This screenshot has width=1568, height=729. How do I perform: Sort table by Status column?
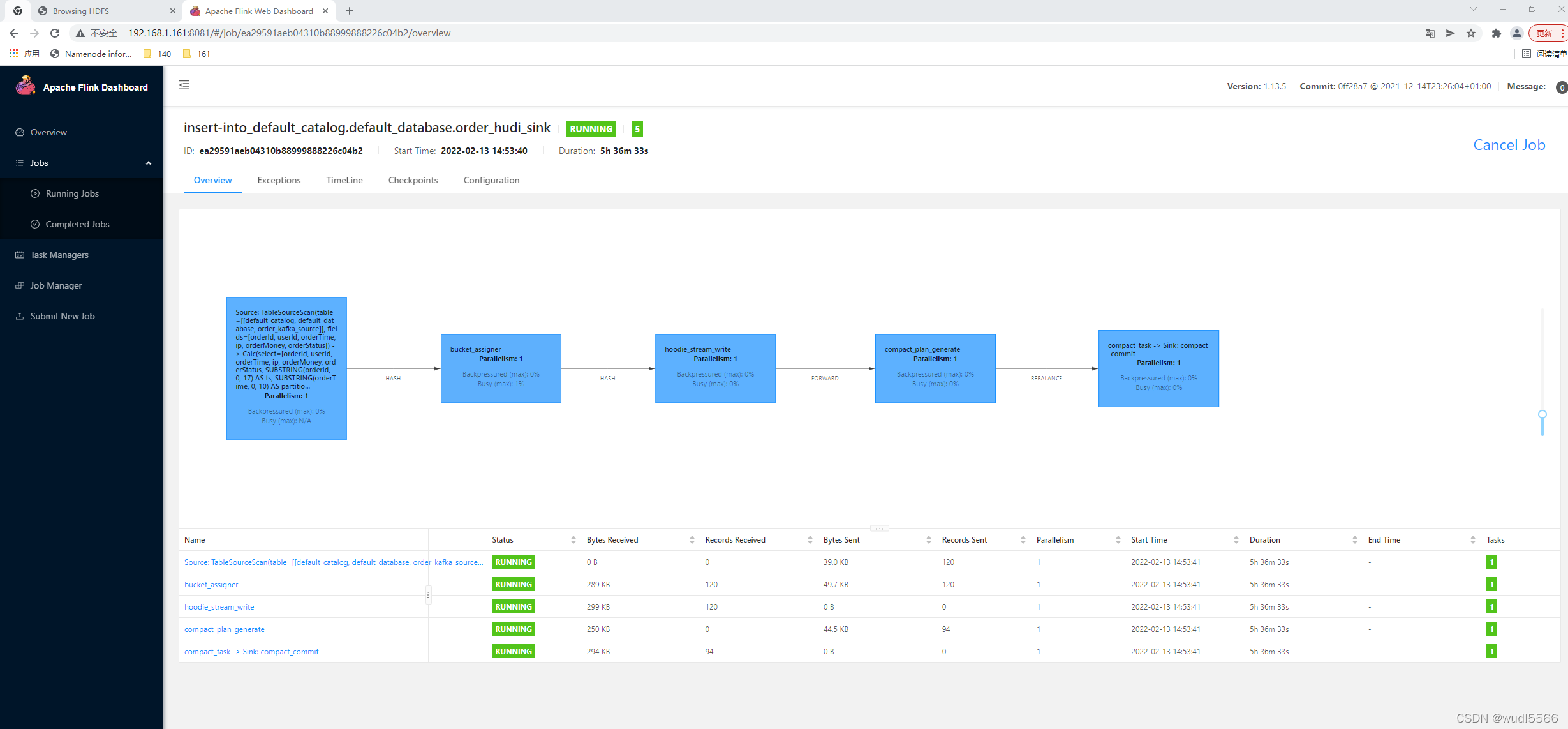click(573, 540)
